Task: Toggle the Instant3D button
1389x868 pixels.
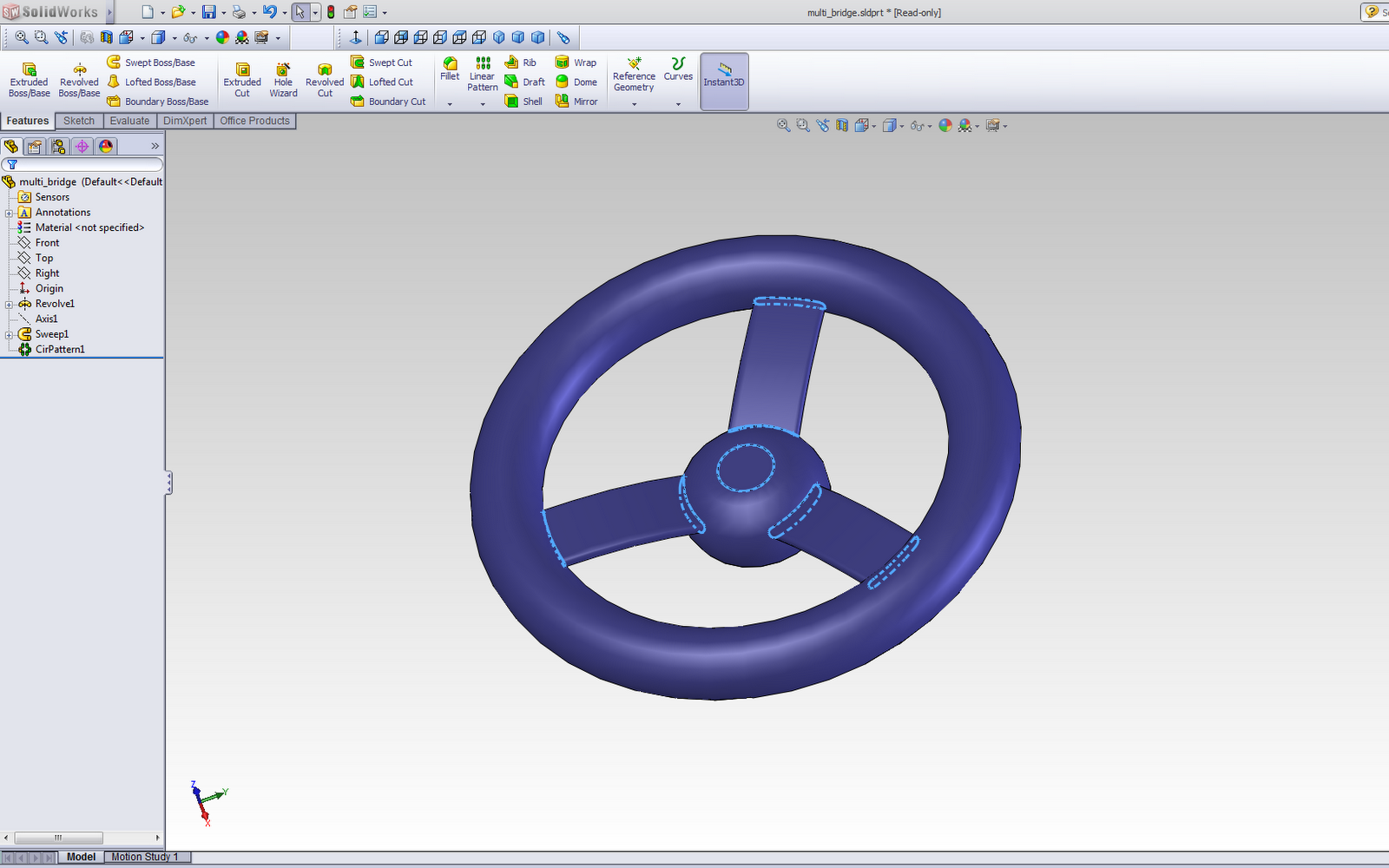Action: tap(724, 81)
